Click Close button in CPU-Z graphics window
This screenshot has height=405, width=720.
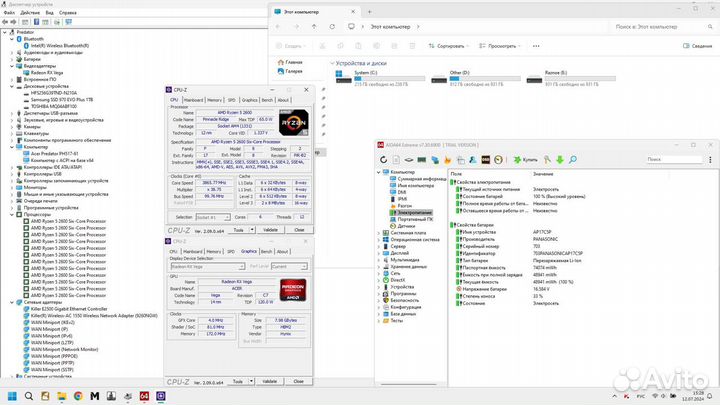coord(298,381)
